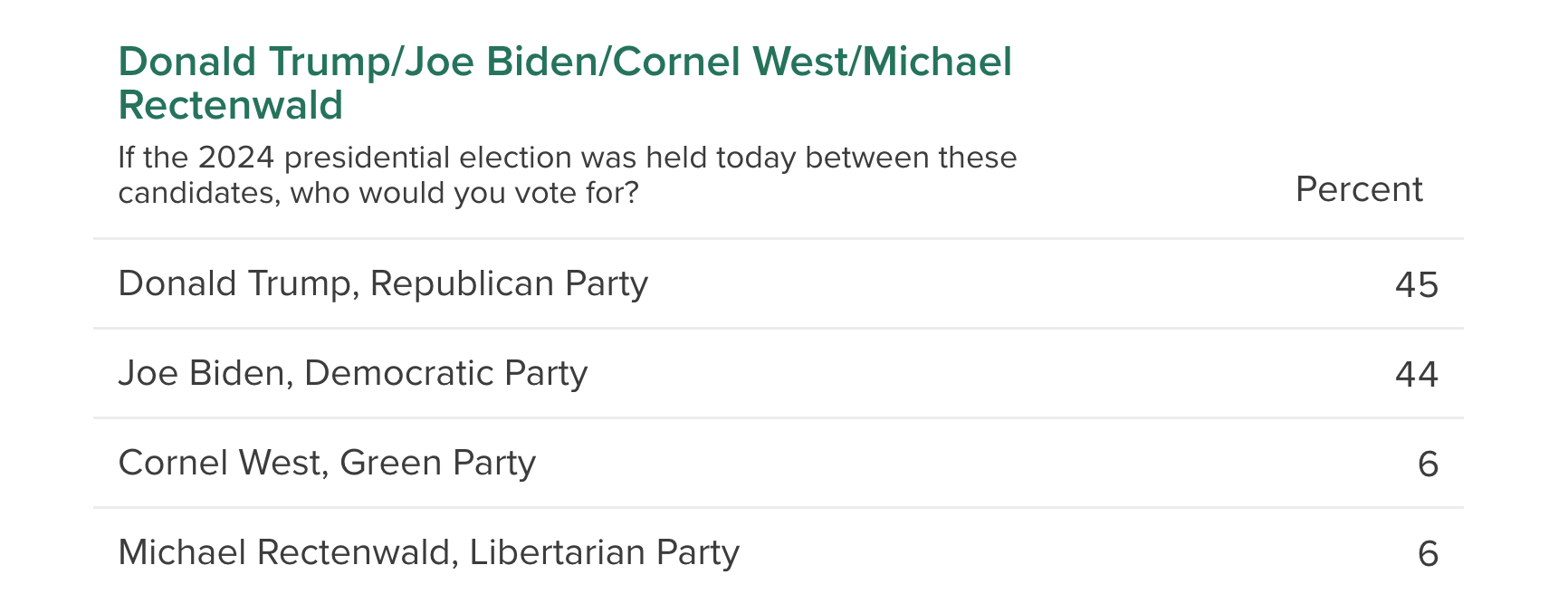Select Biden's 44 percent value

coord(1416,374)
